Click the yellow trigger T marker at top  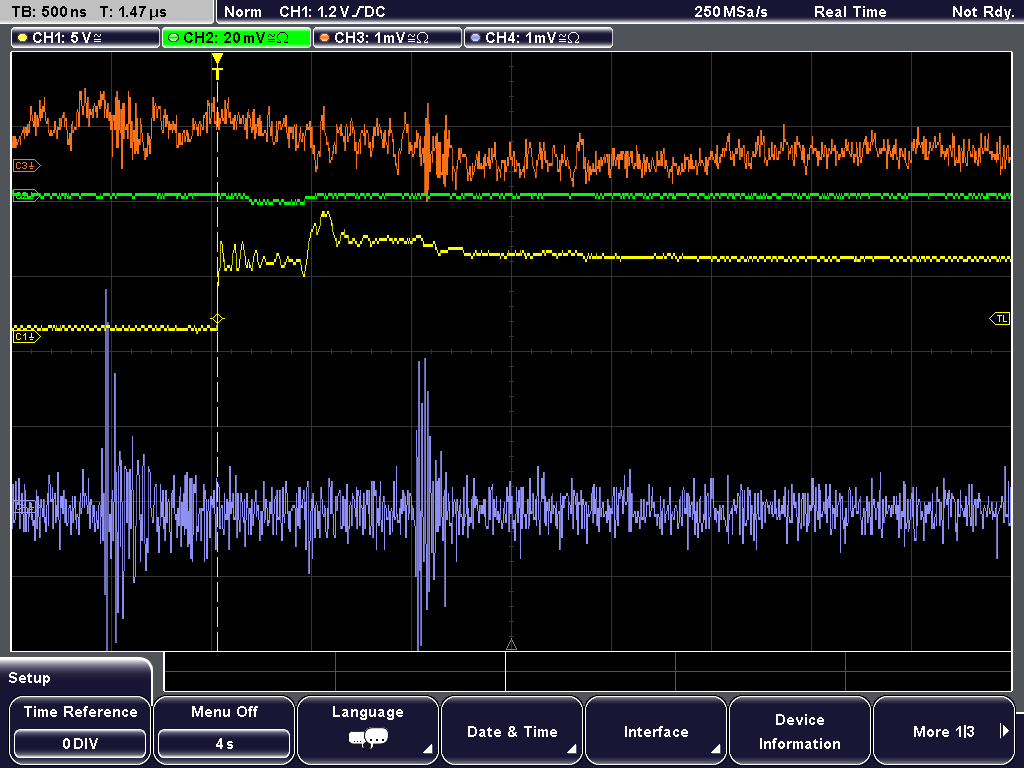(217, 66)
